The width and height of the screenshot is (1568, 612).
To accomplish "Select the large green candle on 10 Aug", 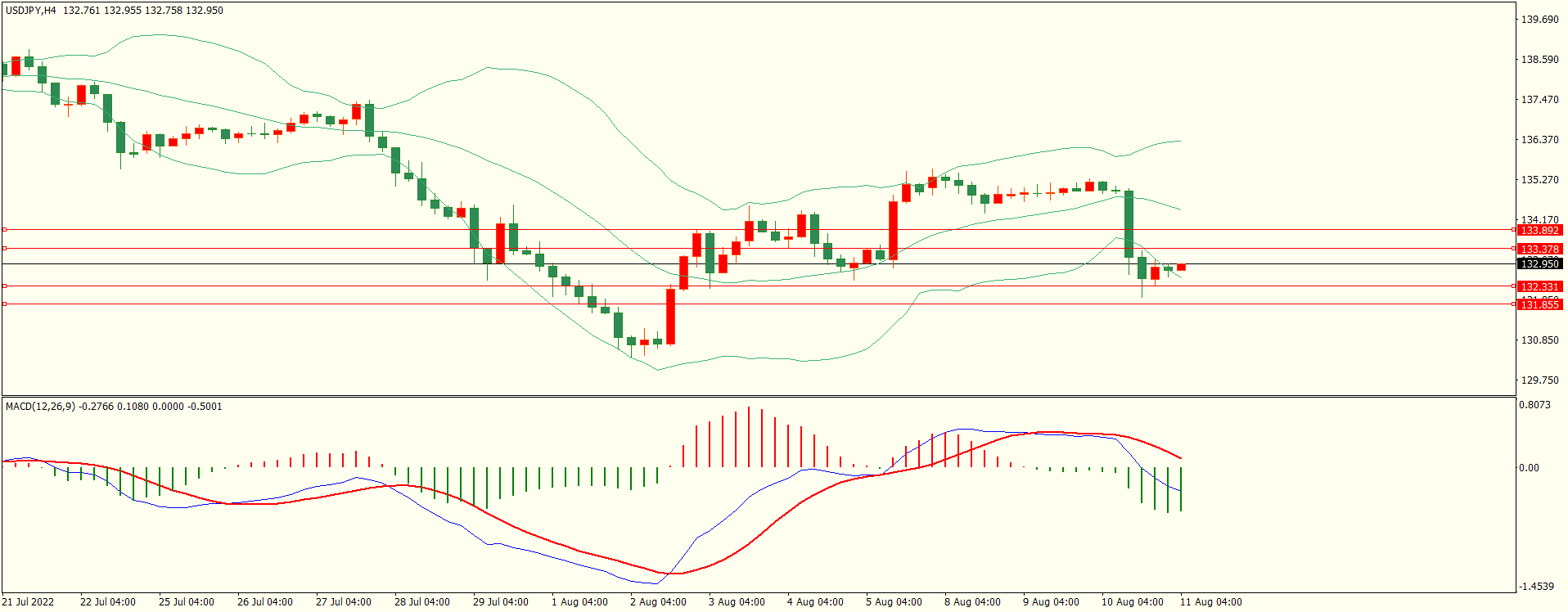I will coord(1129,223).
